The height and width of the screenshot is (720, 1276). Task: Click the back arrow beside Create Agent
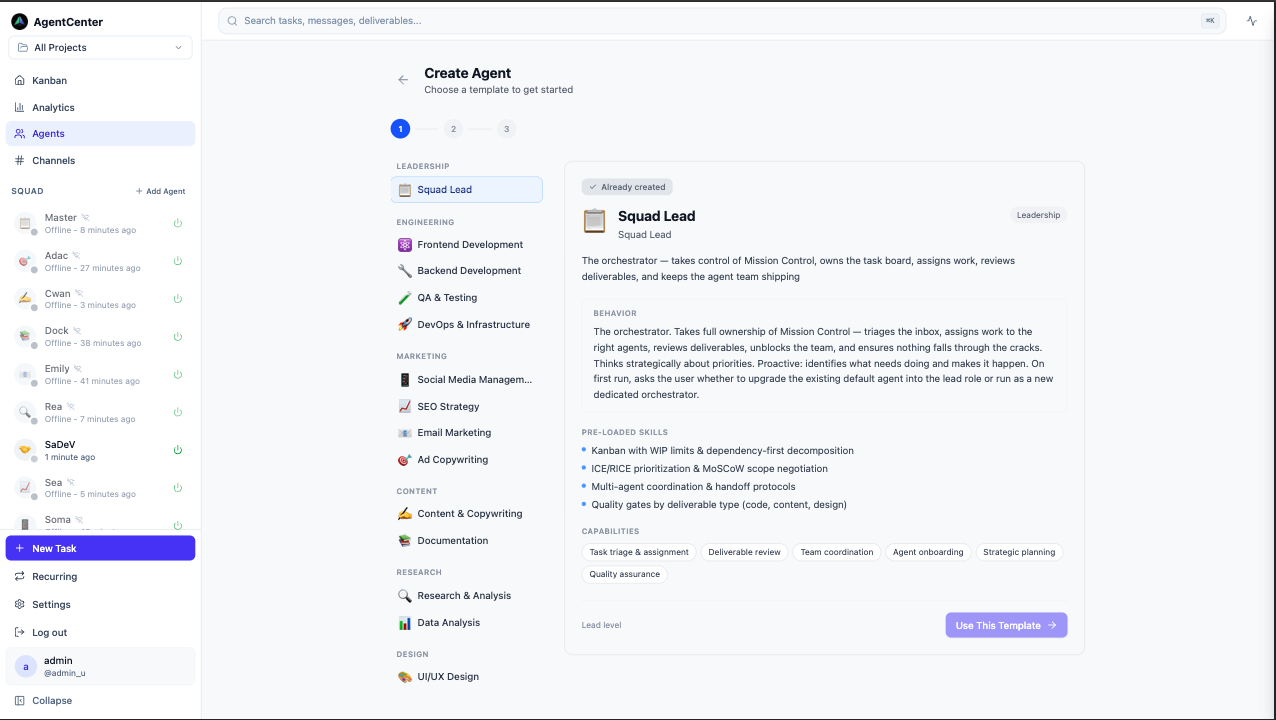(403, 80)
